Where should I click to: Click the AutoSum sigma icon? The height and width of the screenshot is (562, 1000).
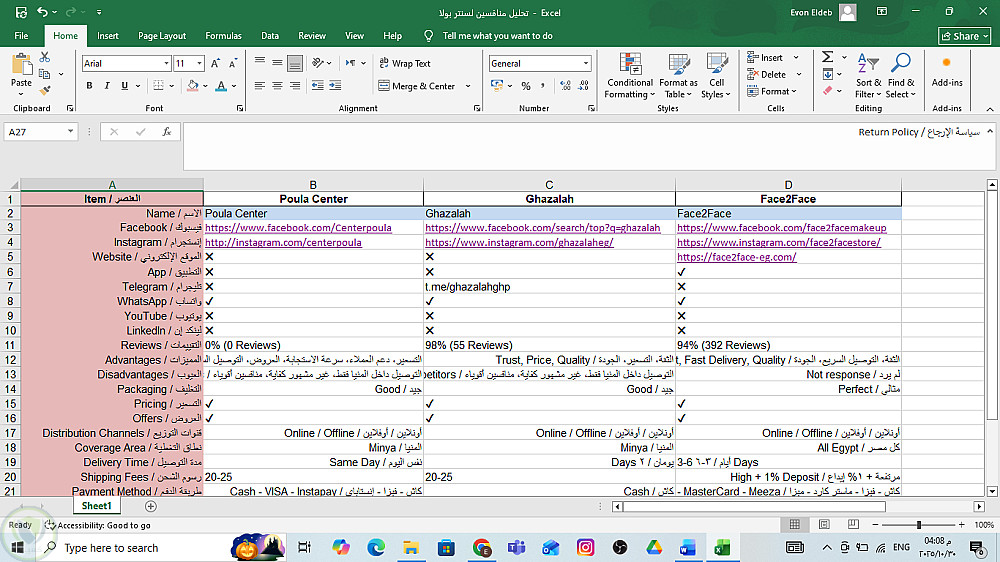(x=828, y=57)
